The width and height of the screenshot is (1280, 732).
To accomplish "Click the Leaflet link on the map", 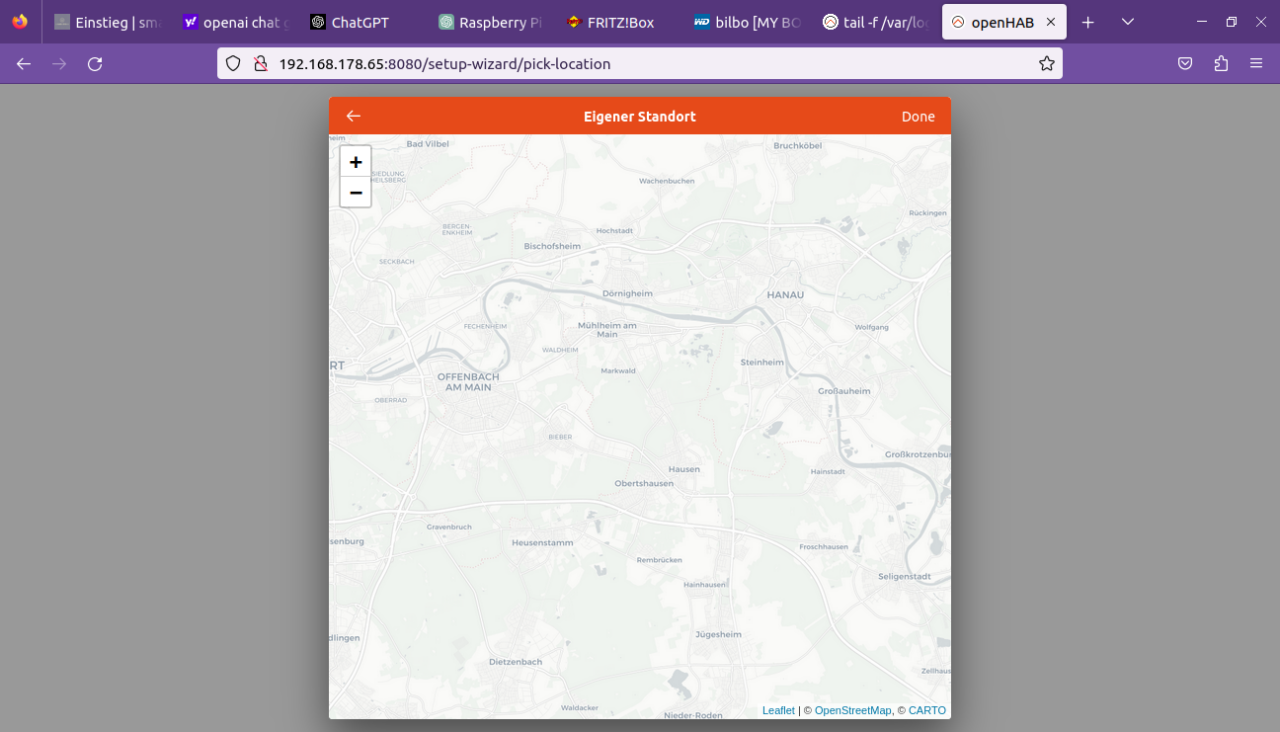I will [x=778, y=710].
